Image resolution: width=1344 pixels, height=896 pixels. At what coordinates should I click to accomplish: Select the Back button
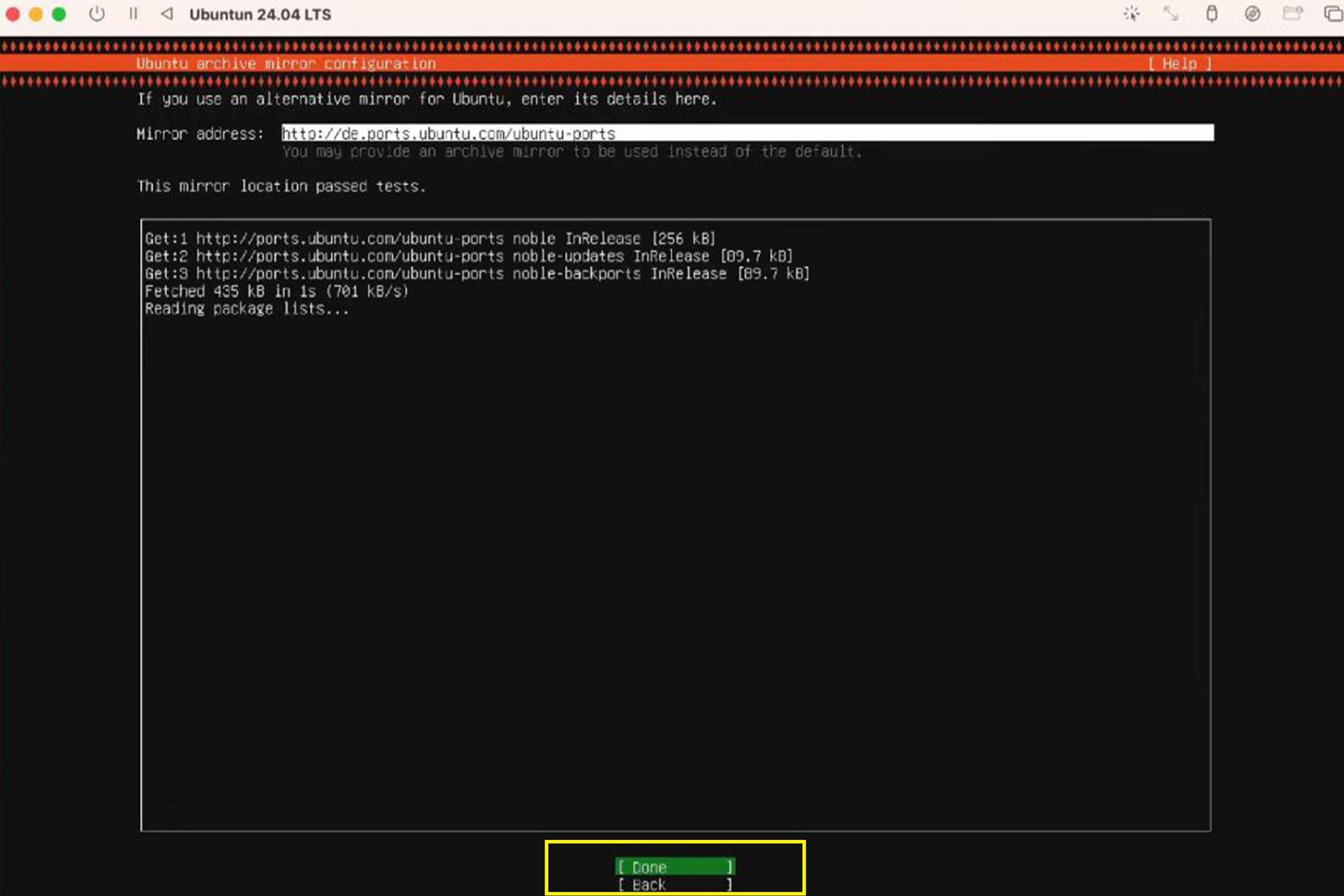pyautogui.click(x=675, y=885)
